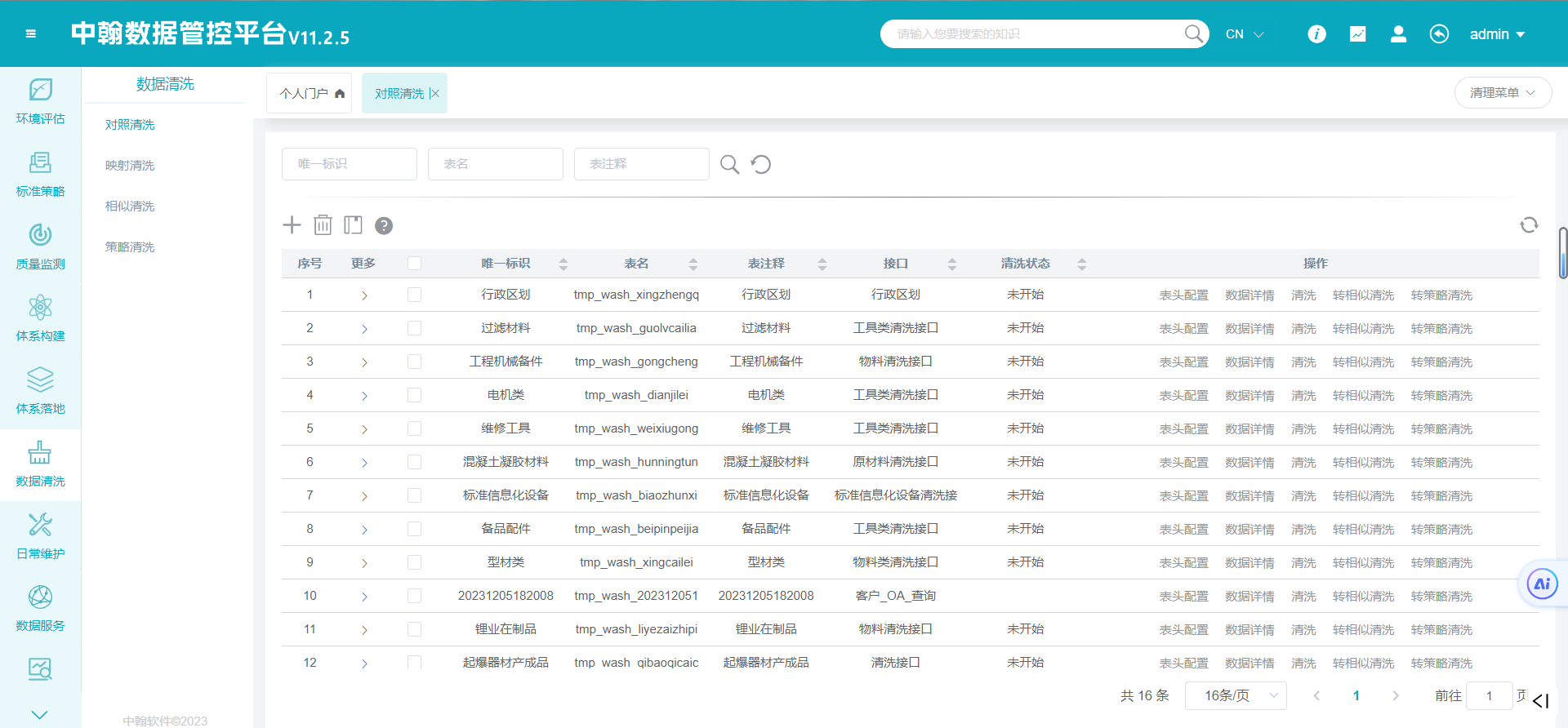The width and height of the screenshot is (1568, 728).
Task: Focus the 表名 filter input
Action: [496, 164]
